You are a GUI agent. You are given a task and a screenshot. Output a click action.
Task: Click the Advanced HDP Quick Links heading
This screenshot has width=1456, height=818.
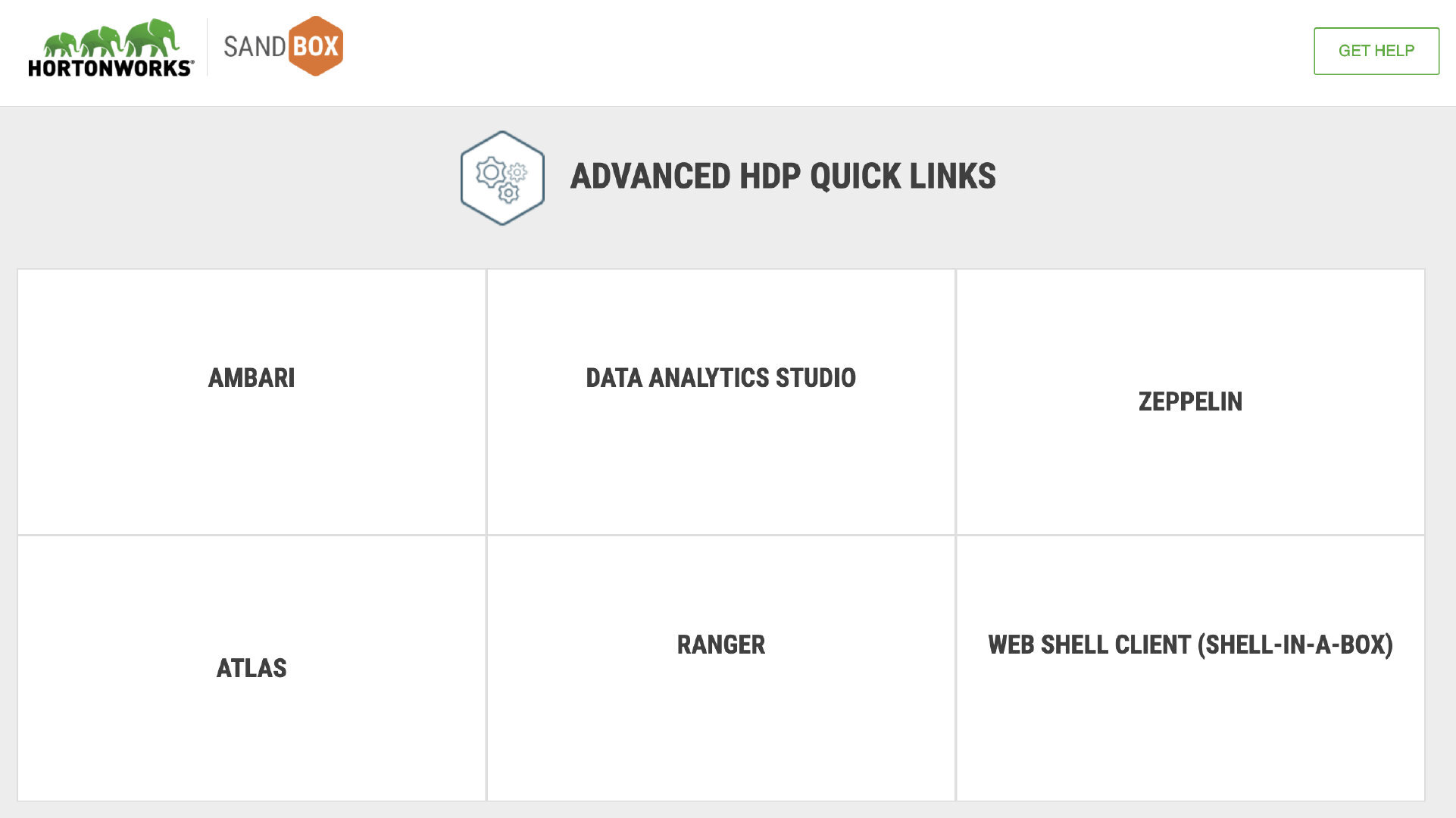click(783, 176)
